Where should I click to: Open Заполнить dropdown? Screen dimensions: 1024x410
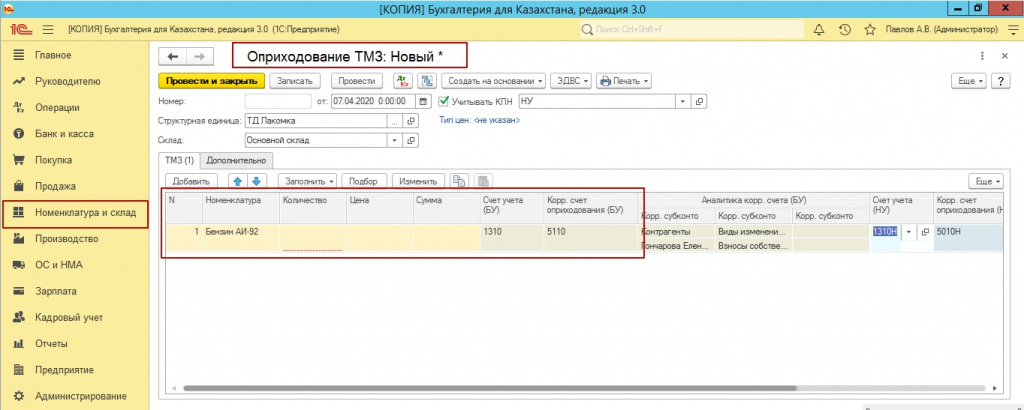pos(308,181)
